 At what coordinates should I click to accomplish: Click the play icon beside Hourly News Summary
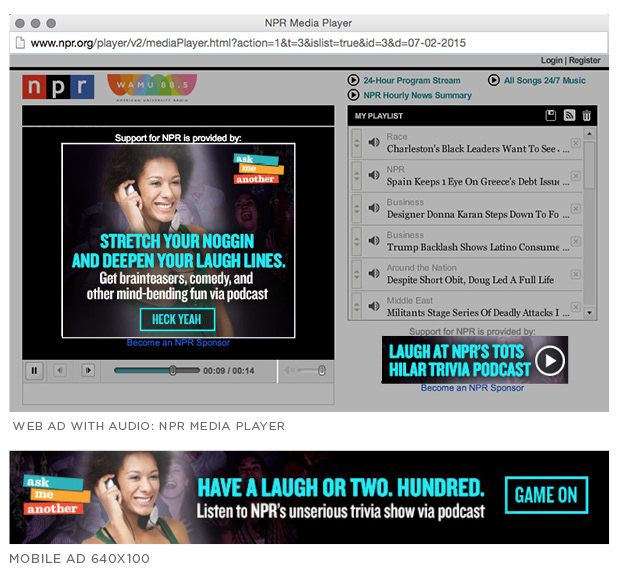pos(353,95)
